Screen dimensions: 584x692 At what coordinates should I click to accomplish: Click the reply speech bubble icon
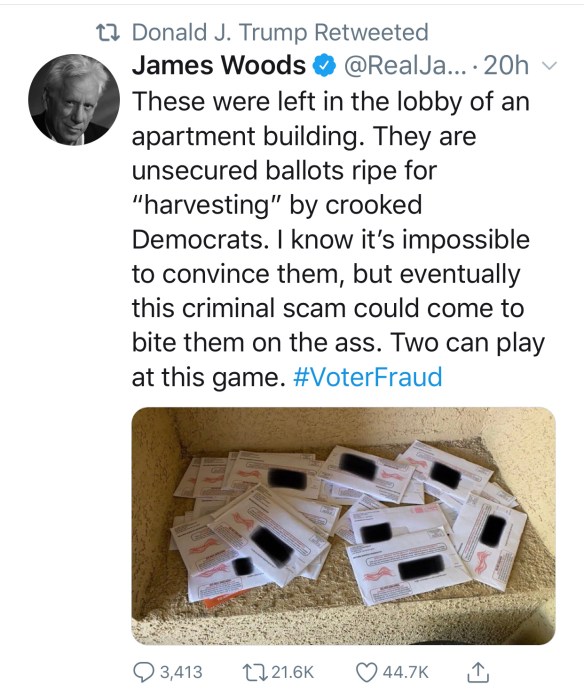click(x=143, y=672)
